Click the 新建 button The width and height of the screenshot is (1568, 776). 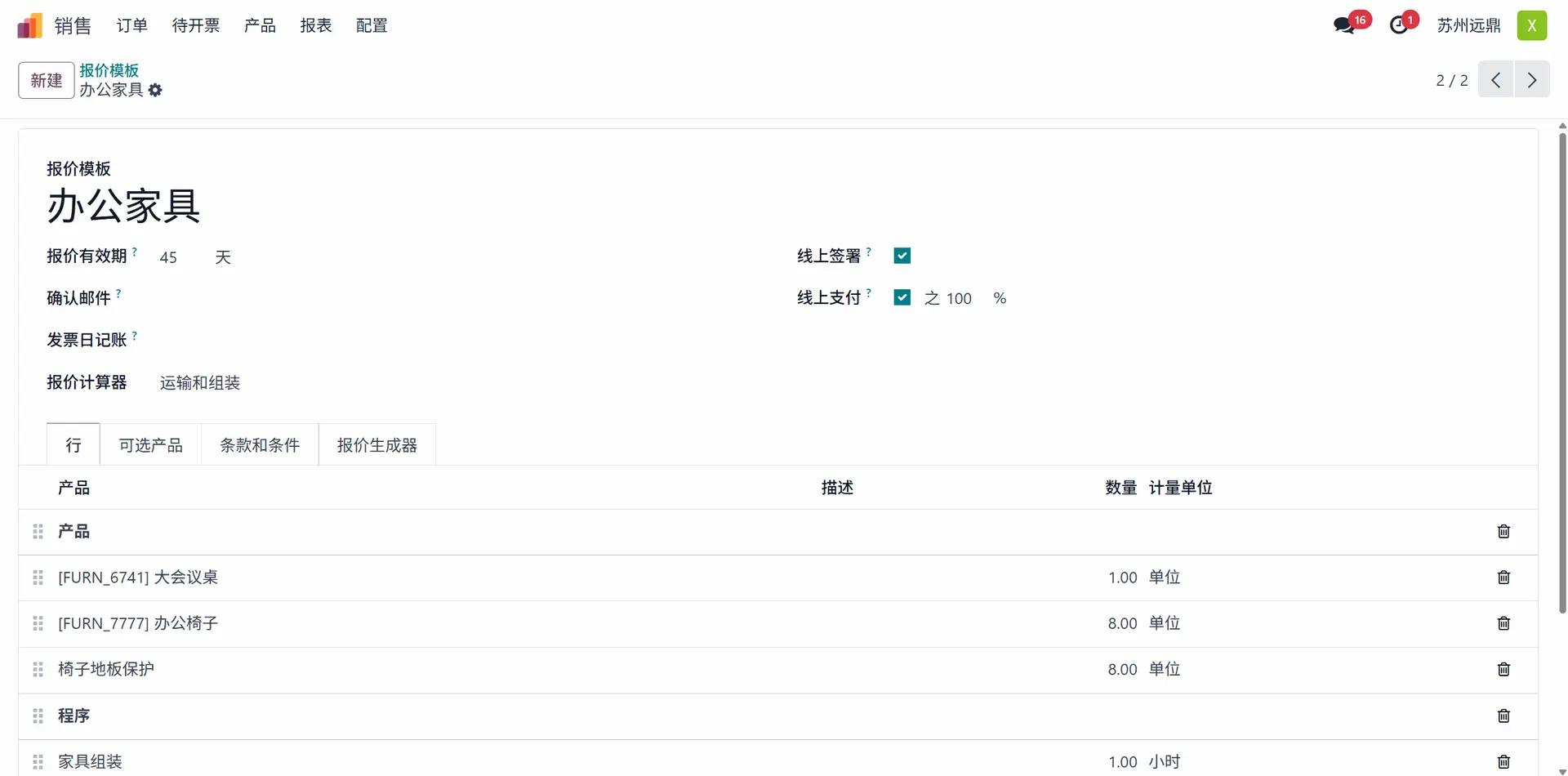46,80
